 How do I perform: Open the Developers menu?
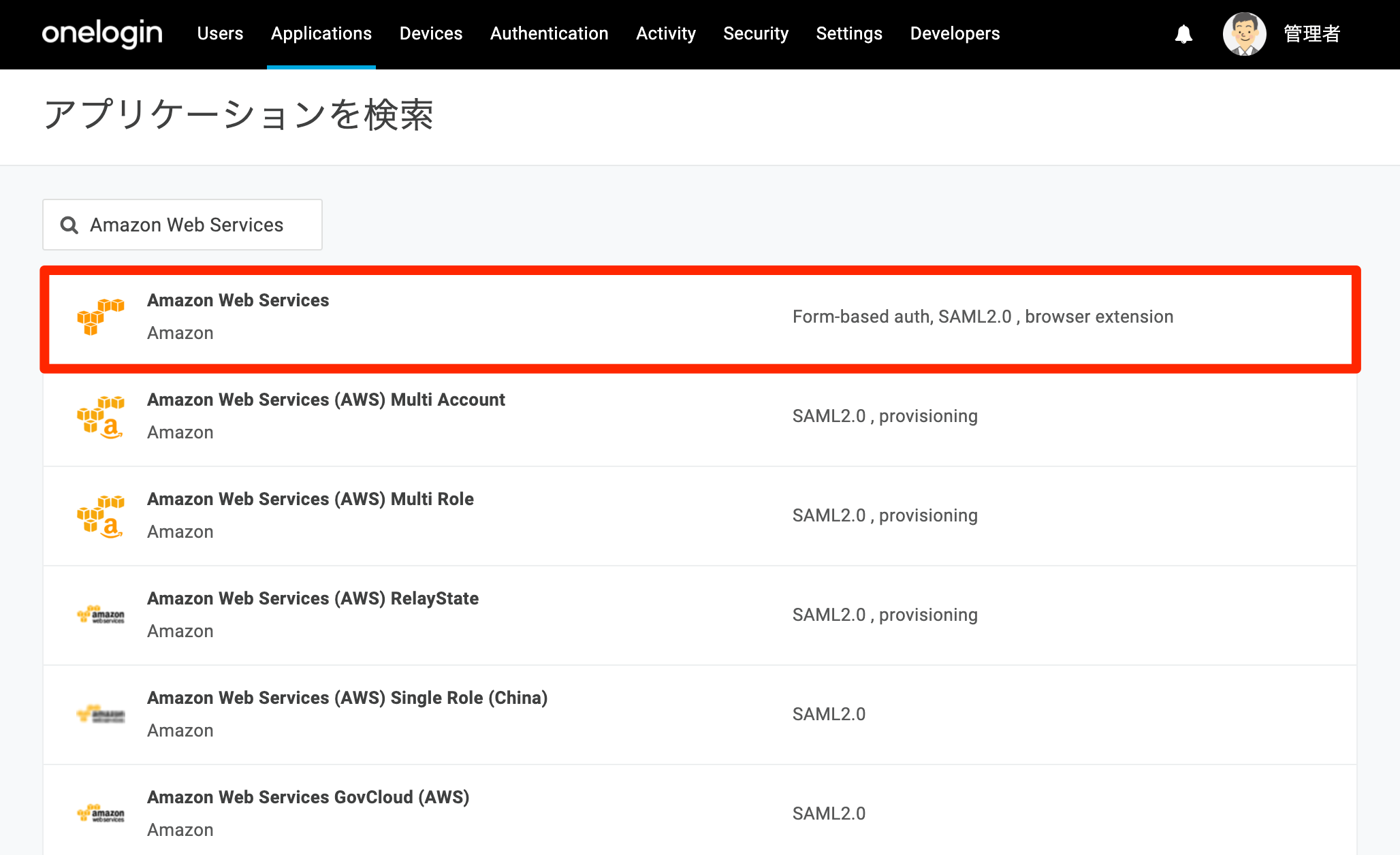955,33
